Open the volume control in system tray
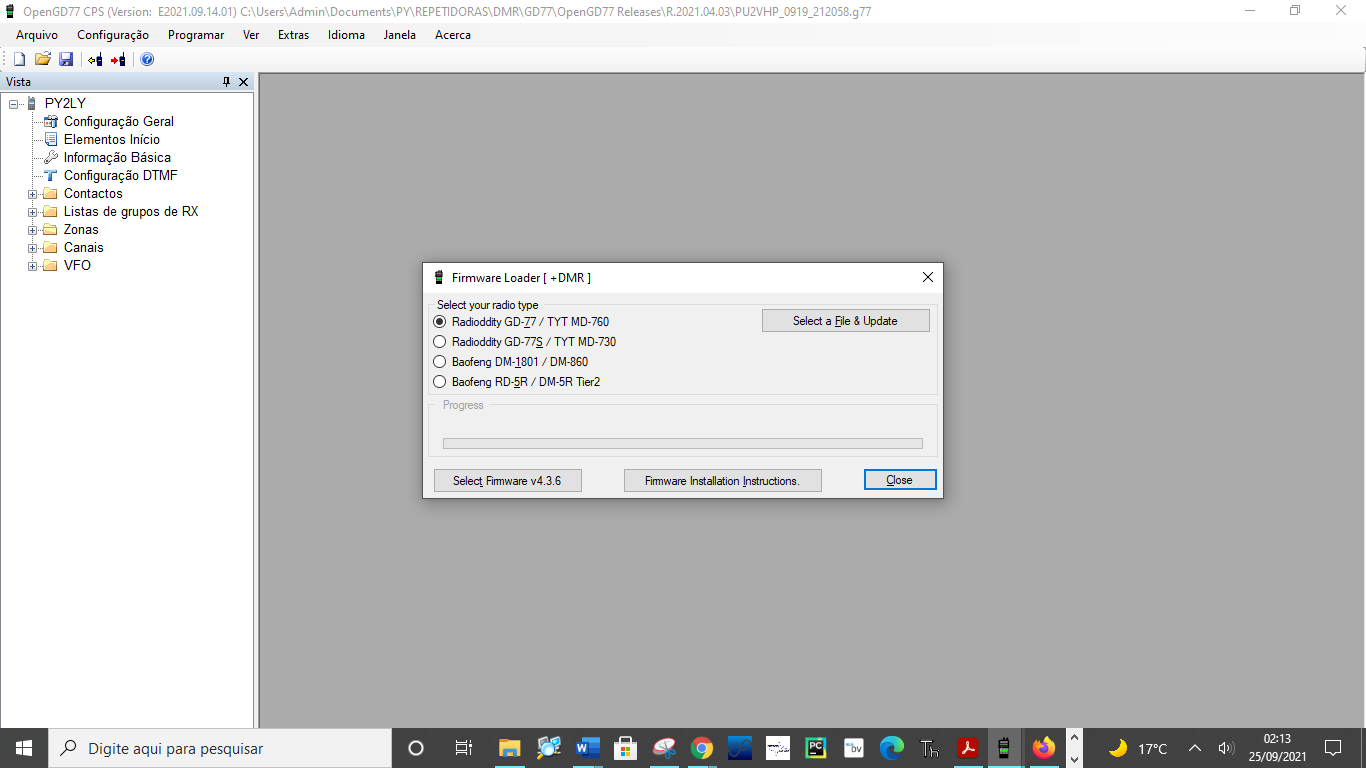 pyautogui.click(x=1226, y=748)
